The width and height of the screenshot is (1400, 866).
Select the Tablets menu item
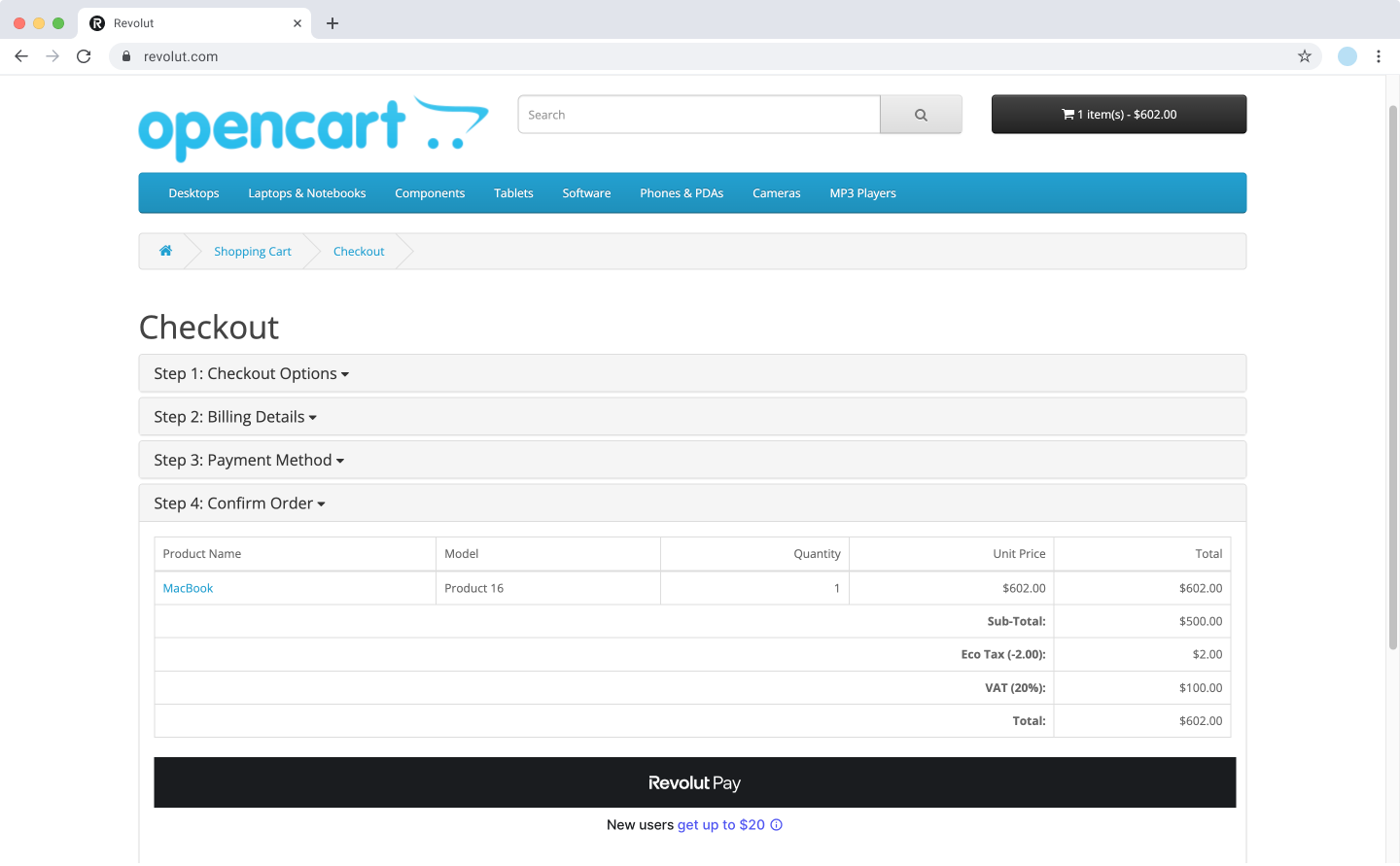click(x=513, y=193)
